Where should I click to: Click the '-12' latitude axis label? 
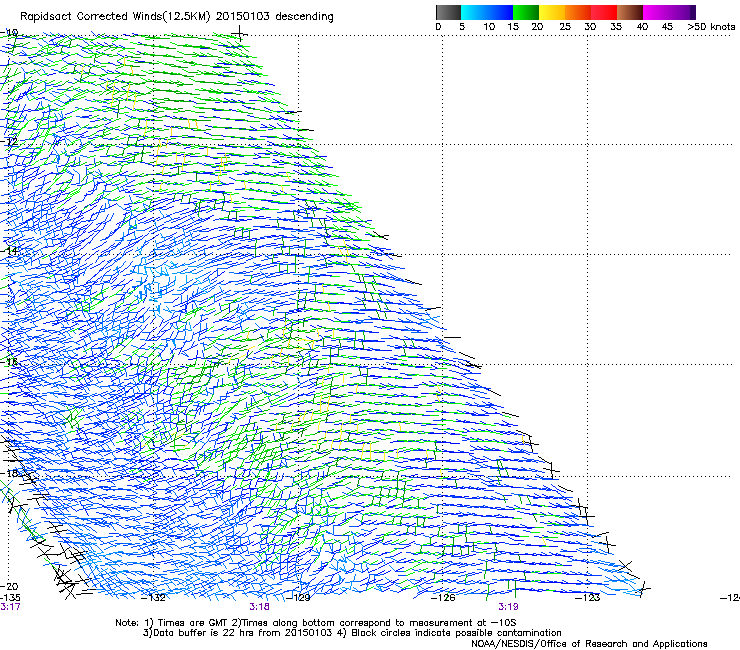pos(9,141)
